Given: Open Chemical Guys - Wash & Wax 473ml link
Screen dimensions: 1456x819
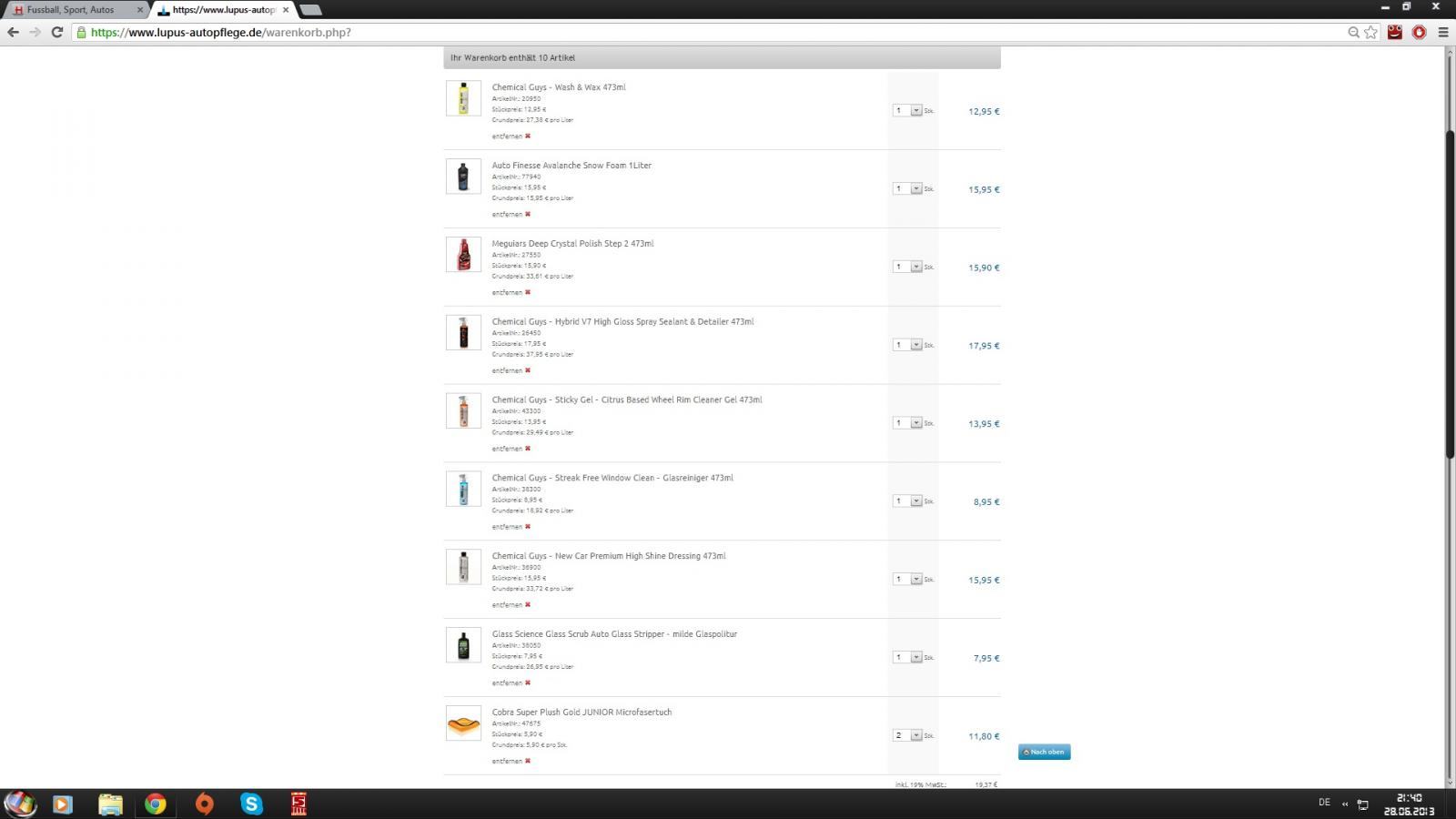Looking at the screenshot, I should [x=559, y=87].
